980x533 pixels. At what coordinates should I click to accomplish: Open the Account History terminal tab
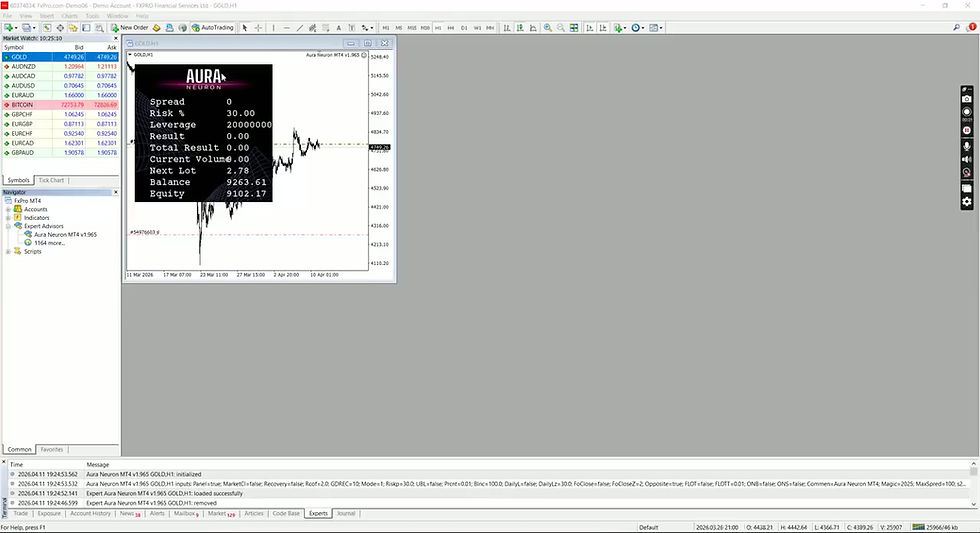tap(90, 514)
